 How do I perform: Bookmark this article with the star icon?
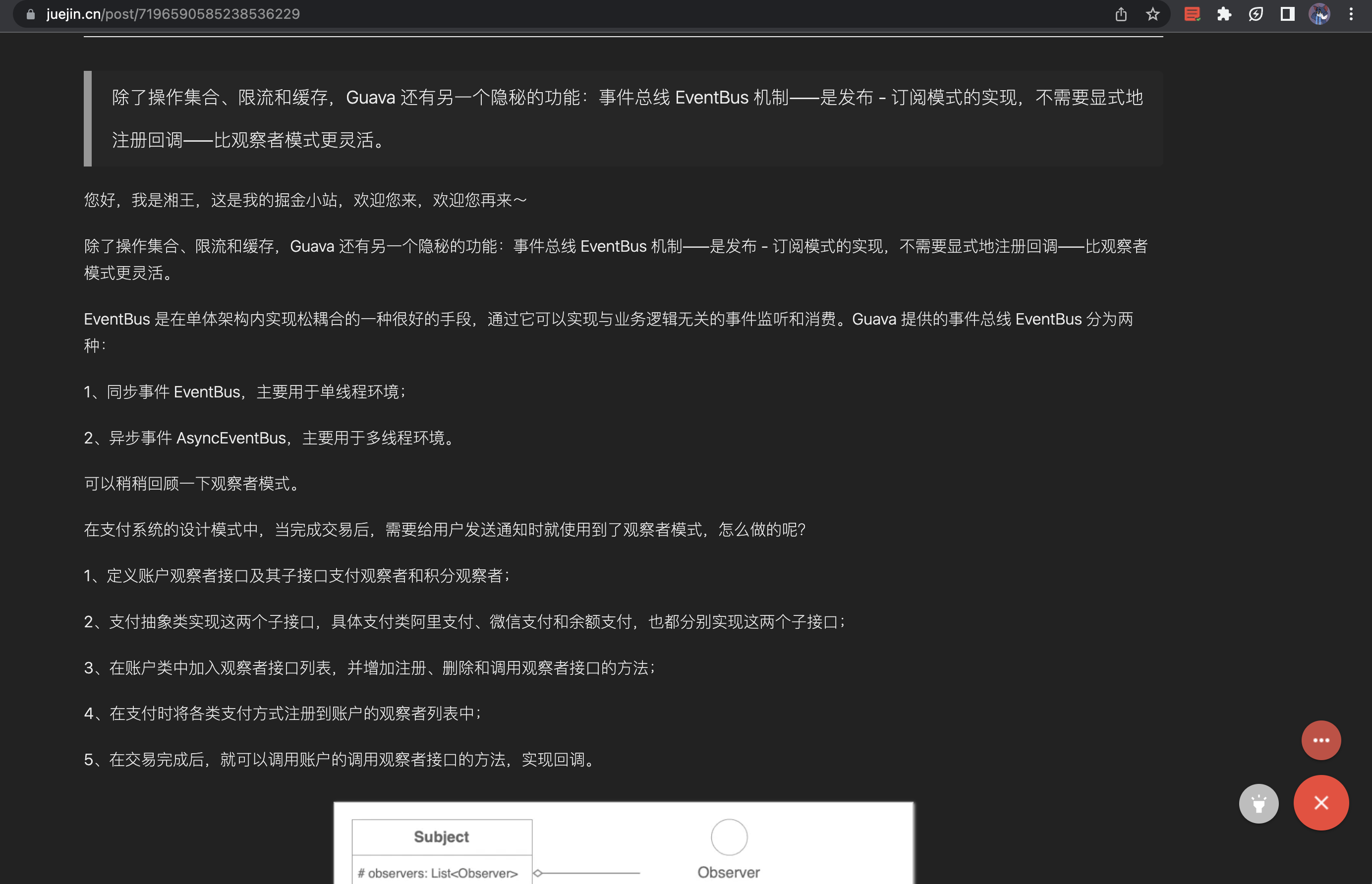(1152, 14)
